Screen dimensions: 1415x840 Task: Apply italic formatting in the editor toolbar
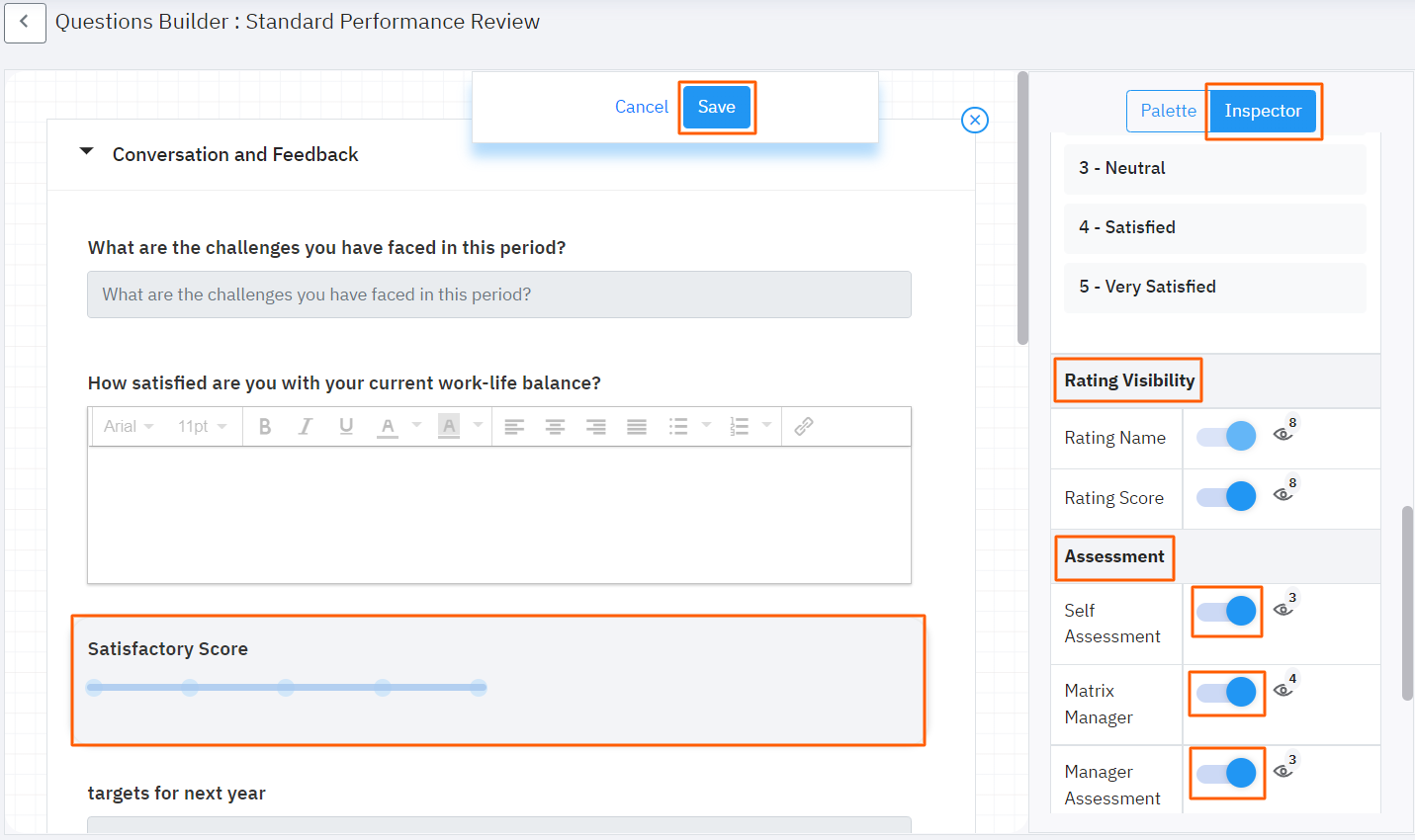[x=307, y=426]
